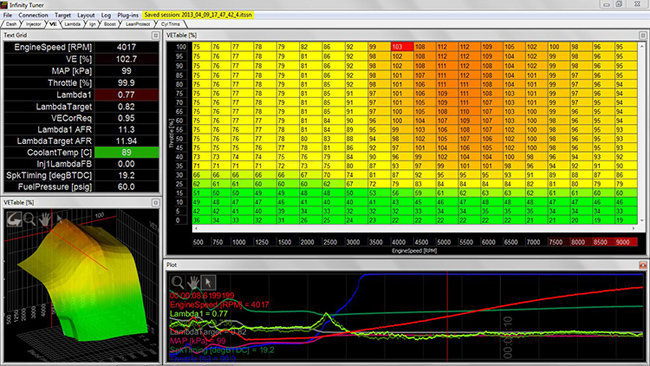Switch to the VE tab
Viewport: 650px width, 366px height.
pos(53,24)
